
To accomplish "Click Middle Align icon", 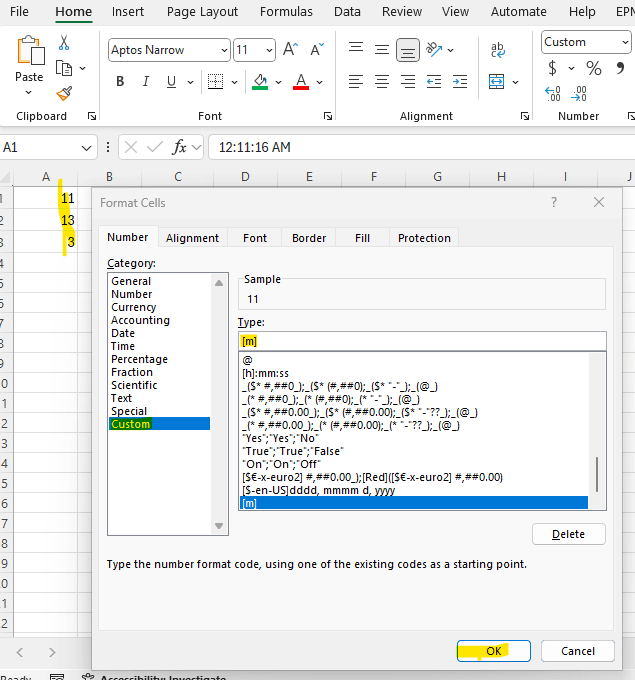I will tap(382, 49).
